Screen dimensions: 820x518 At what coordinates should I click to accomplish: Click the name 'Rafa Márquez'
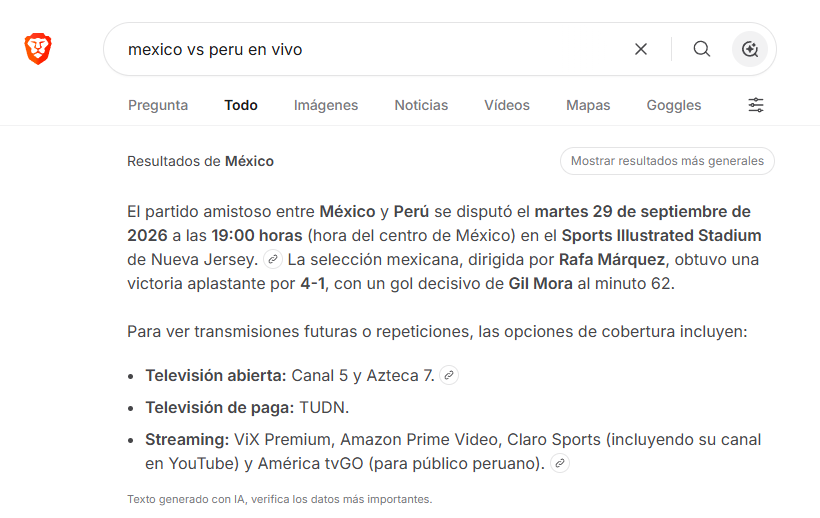tap(612, 259)
